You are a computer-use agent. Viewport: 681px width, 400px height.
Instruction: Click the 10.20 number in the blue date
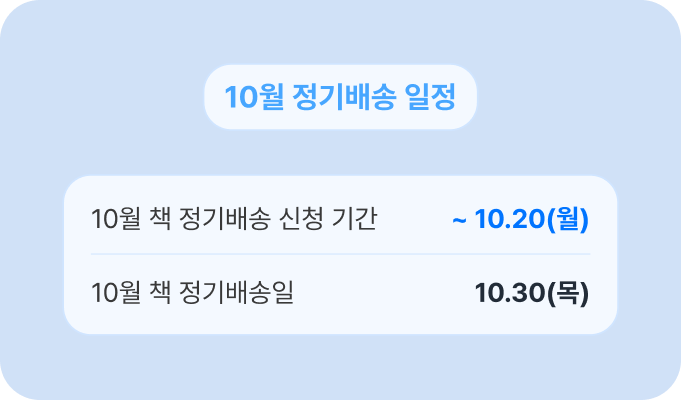(510, 219)
